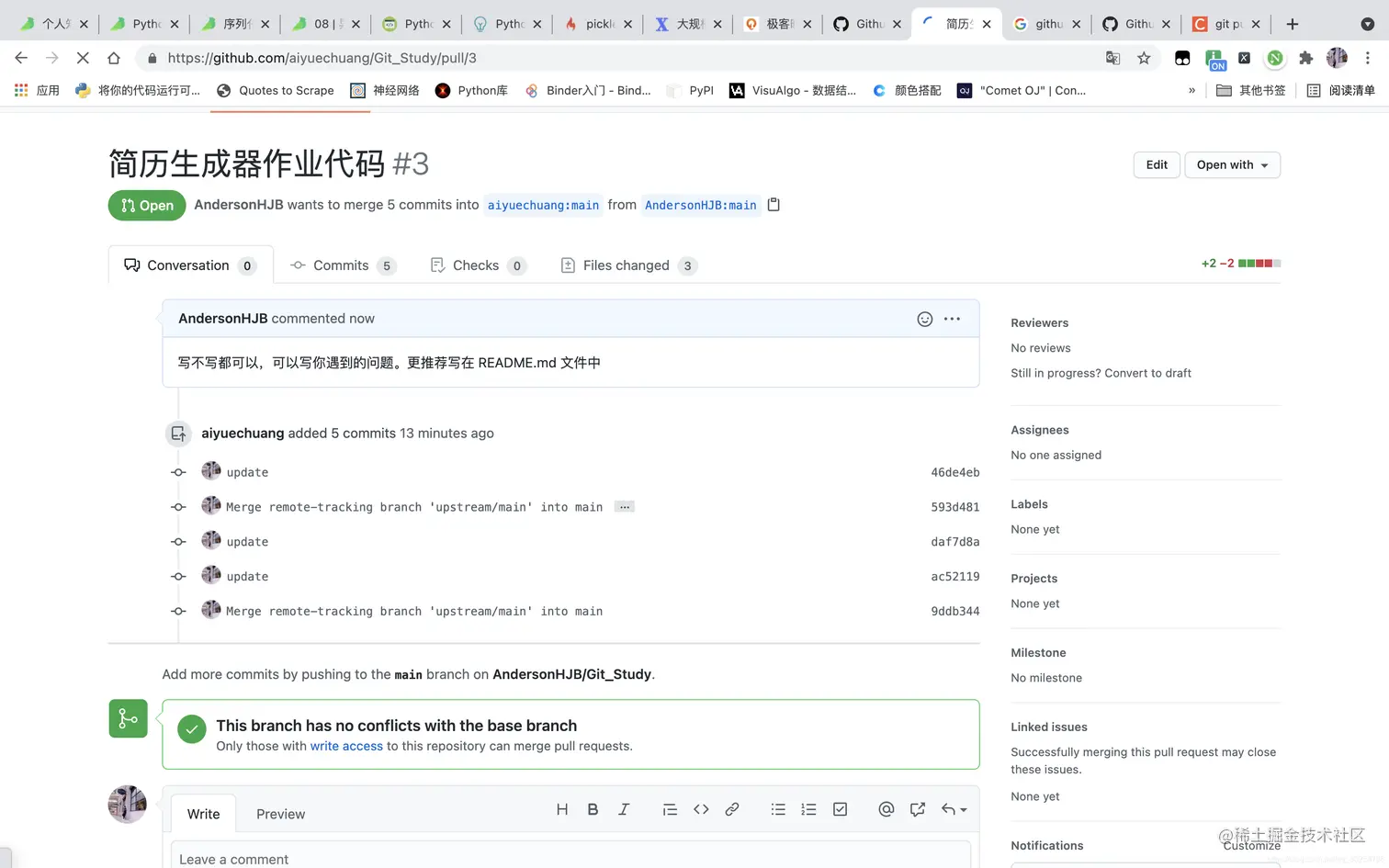
Task: Open commit hash ac52119
Action: [x=954, y=577]
